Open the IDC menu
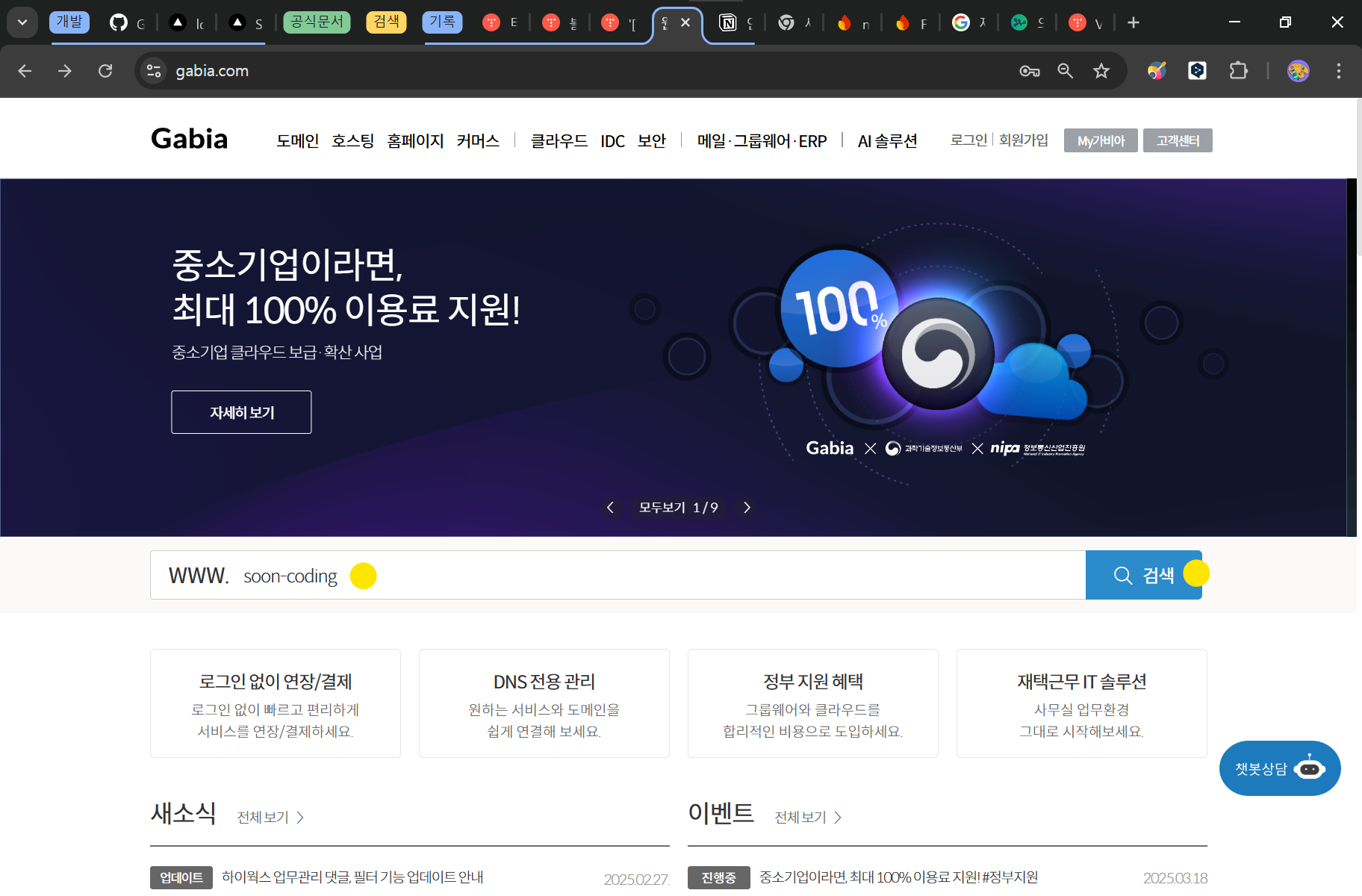This screenshot has height=896, width=1362. pos(612,140)
